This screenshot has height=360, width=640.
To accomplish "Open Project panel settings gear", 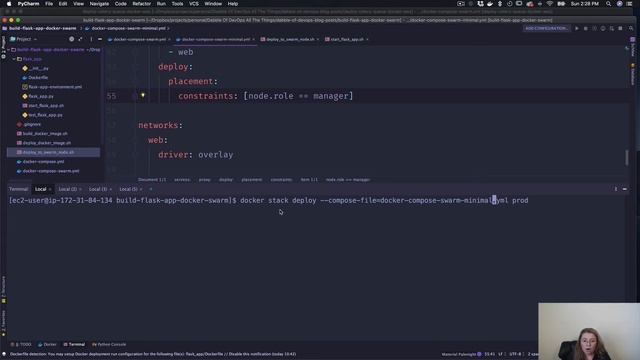I will click(x=71, y=39).
